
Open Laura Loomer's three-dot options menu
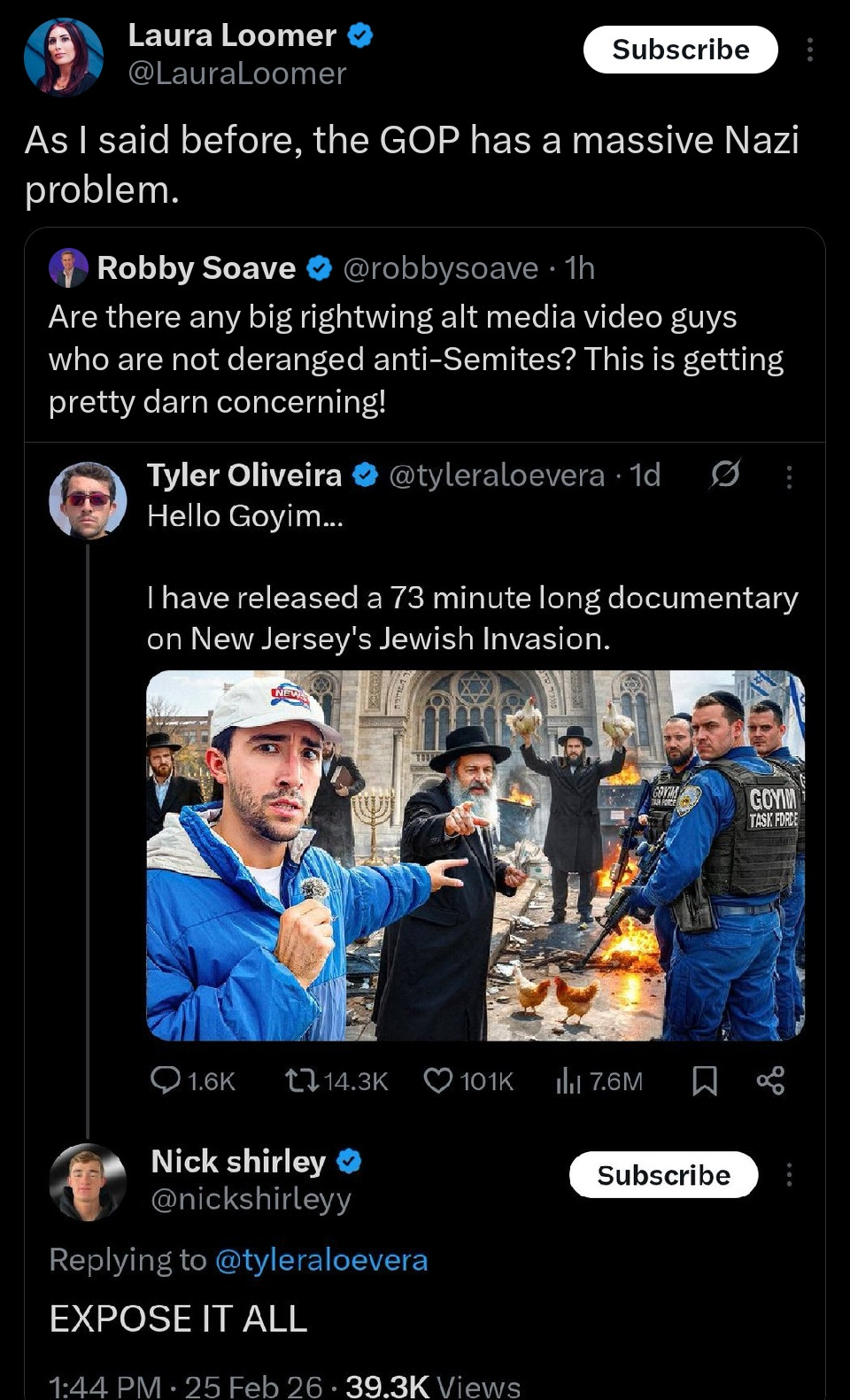click(809, 50)
